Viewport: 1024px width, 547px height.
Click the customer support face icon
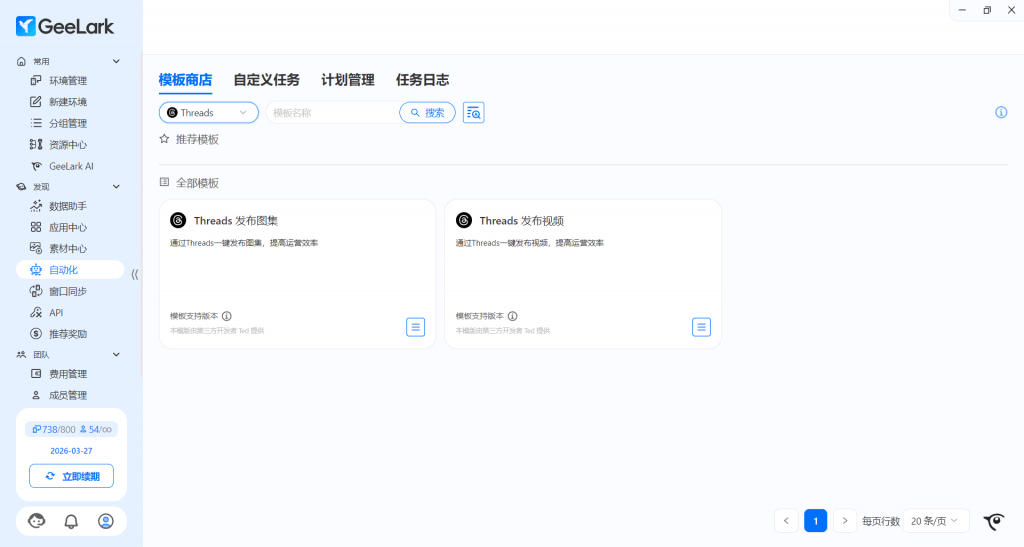37,521
